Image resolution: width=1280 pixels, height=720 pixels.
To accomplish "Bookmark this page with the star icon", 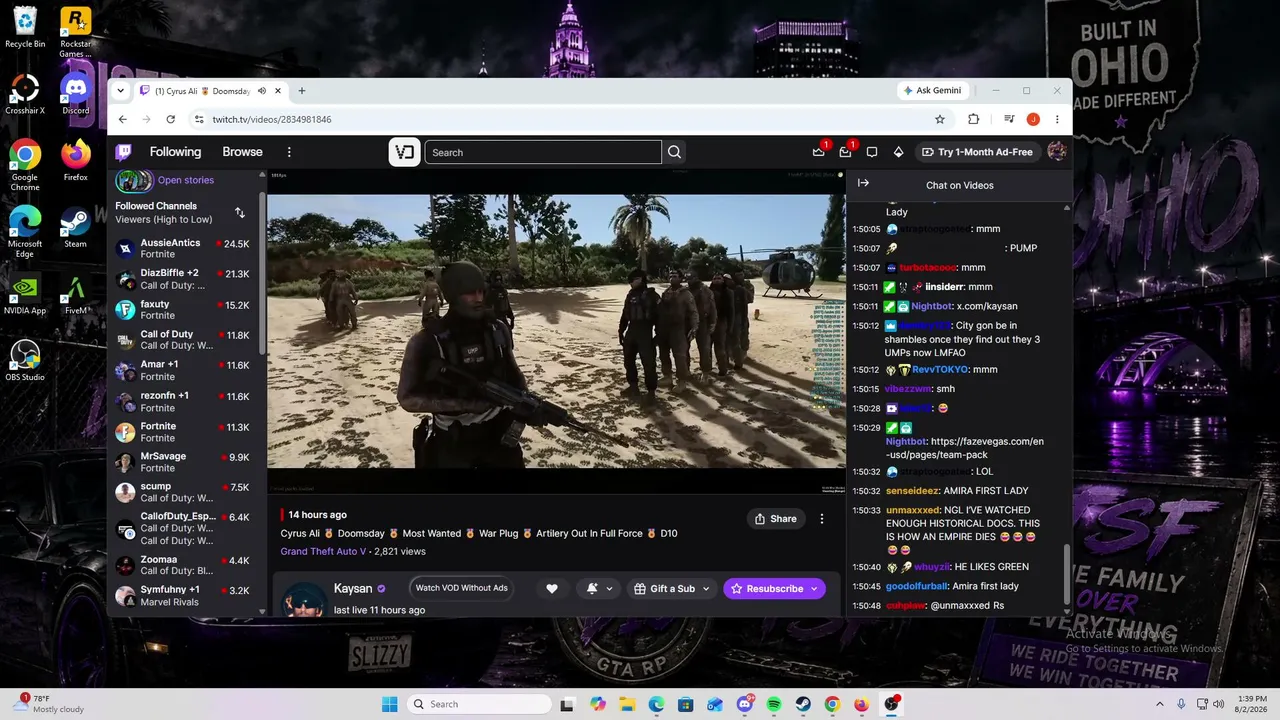I will coord(940,119).
